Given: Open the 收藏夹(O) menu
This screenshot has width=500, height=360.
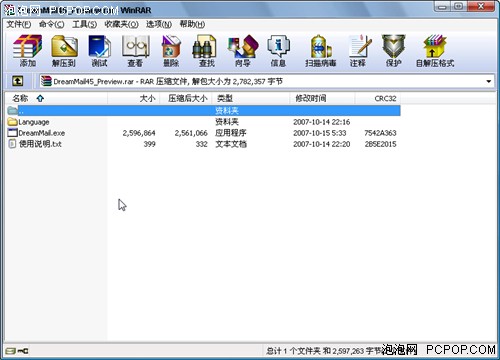Looking at the screenshot, I should coord(121,24).
